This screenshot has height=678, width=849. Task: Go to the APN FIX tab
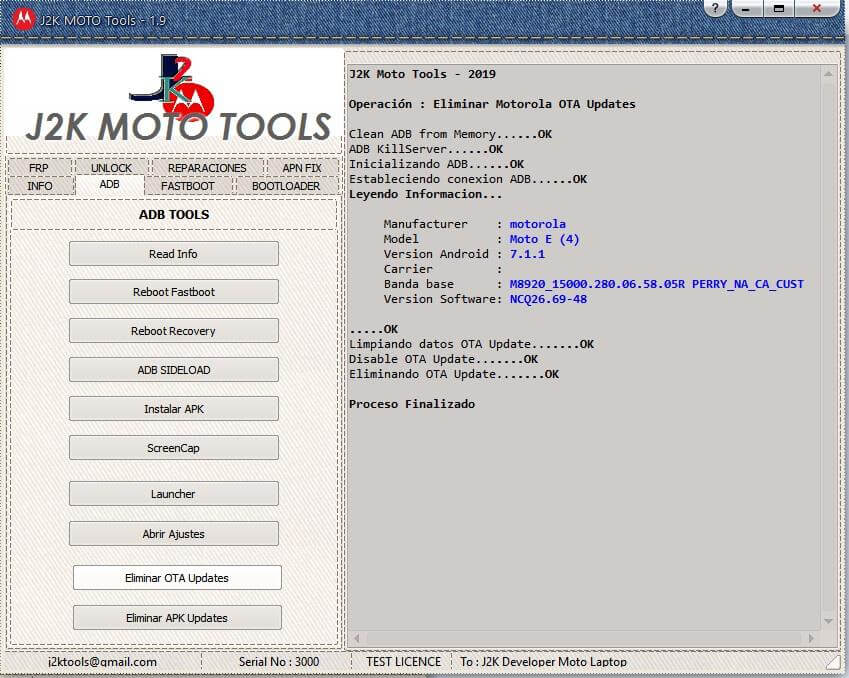point(302,168)
